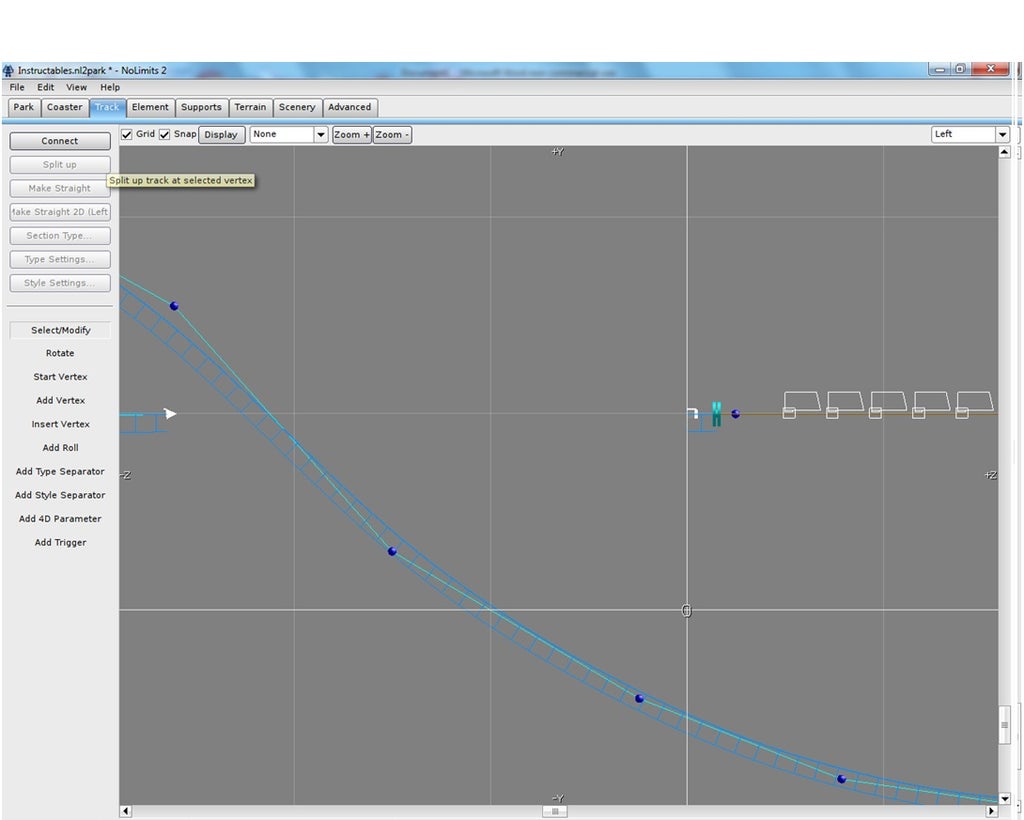Choose the Add Roll tool
The width and height of the screenshot is (1024, 820).
coord(60,448)
